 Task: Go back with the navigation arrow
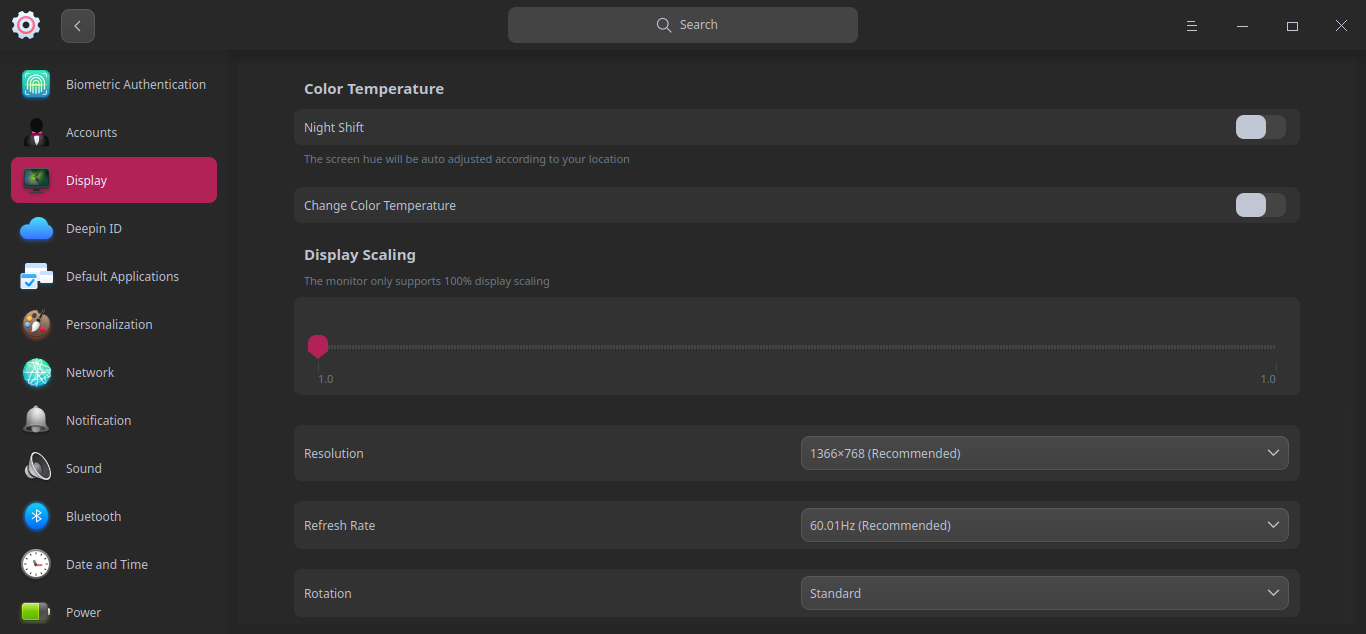click(x=77, y=25)
